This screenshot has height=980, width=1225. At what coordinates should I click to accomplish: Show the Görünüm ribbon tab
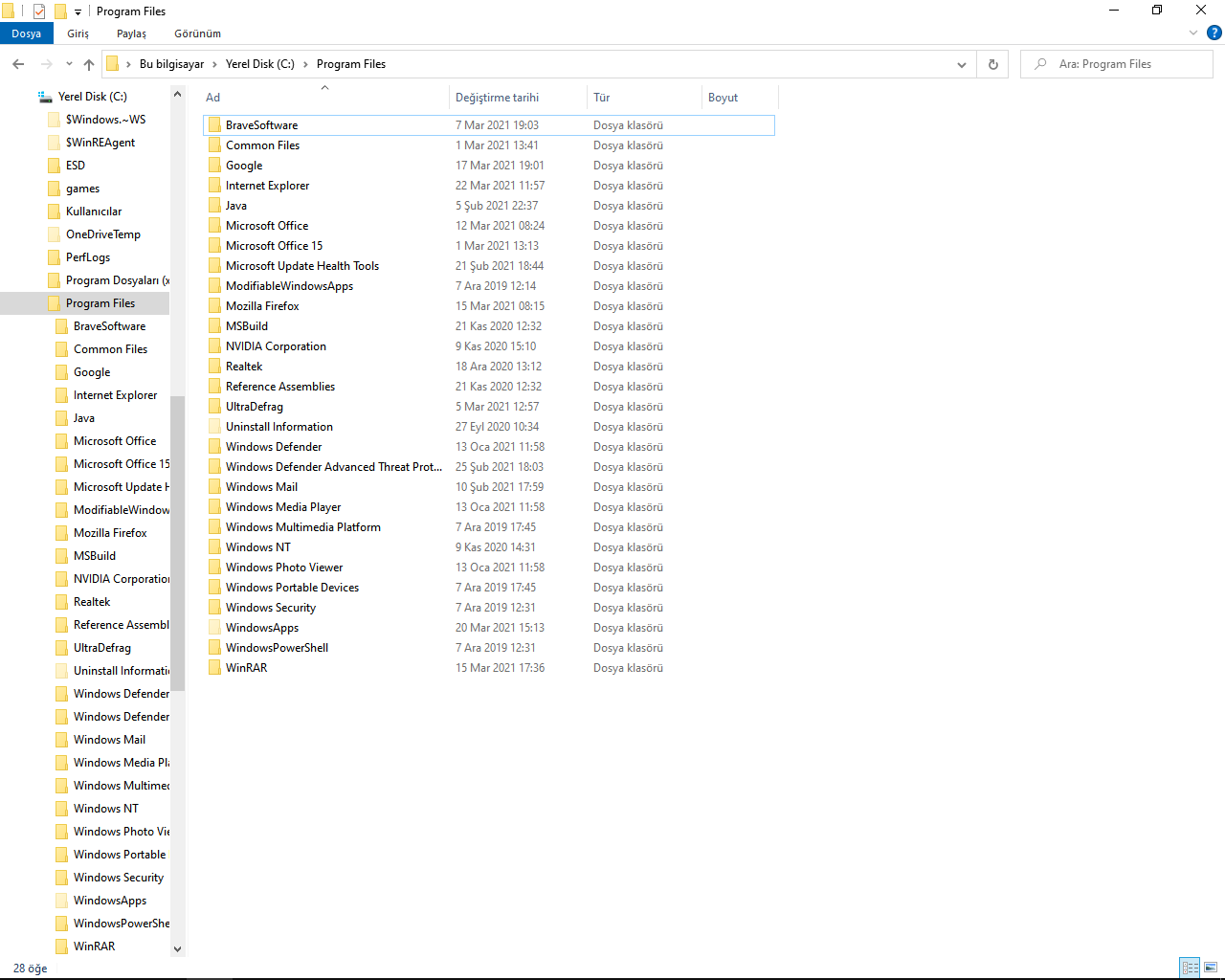coord(198,33)
